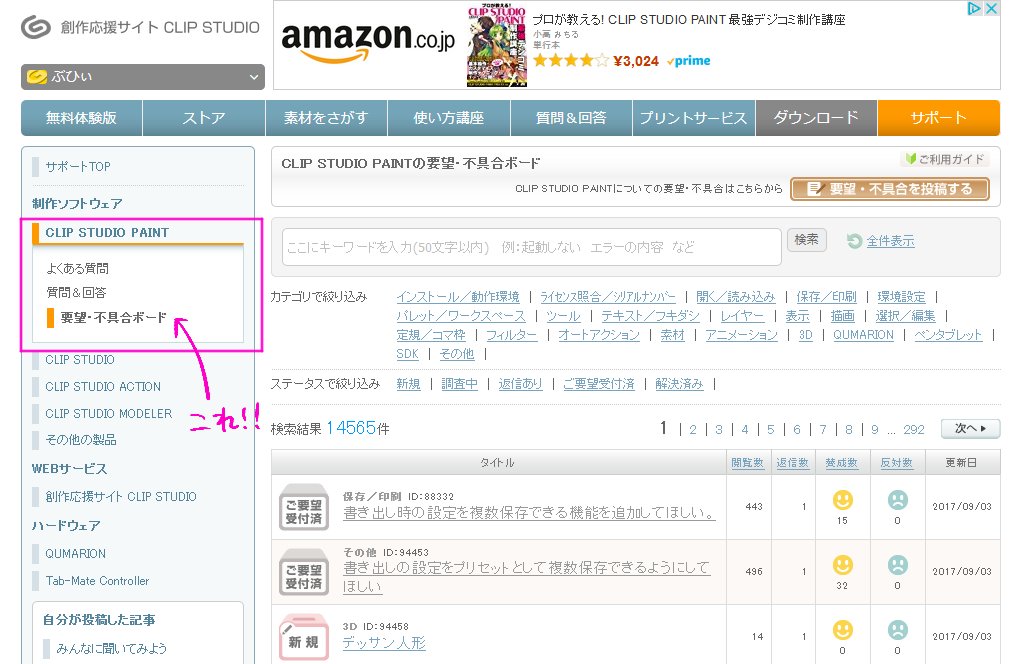Open サポートTOP in the sidebar
1034x664 pixels.
pyautogui.click(x=78, y=167)
